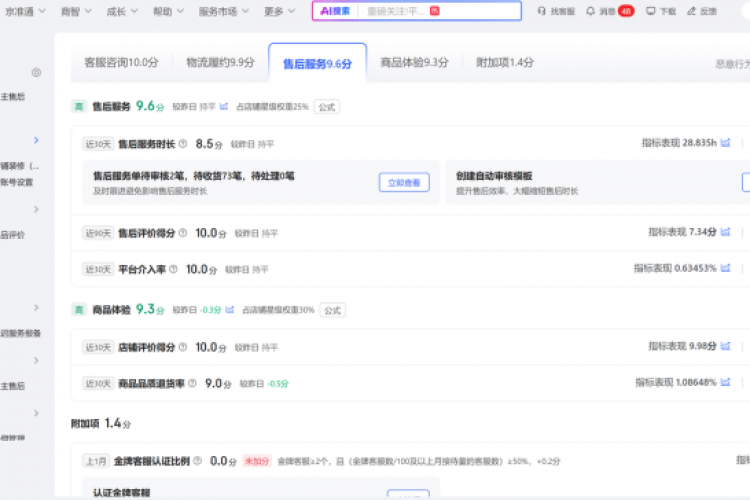This screenshot has height=500, width=750.
Task: Click the 上1月 tag beside 金牌客服认证比例
Action: (96, 461)
